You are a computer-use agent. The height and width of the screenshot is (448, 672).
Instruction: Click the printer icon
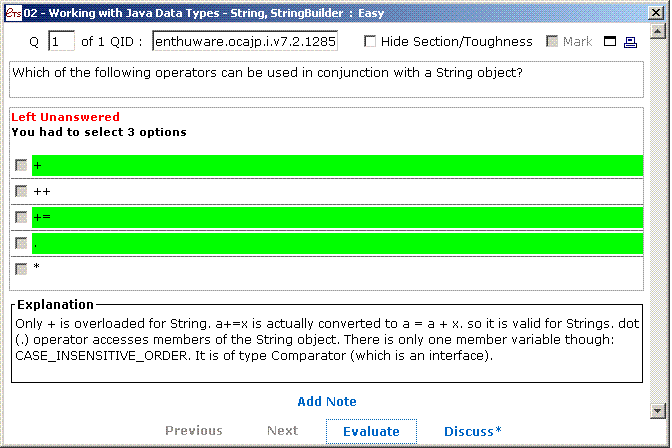(x=630, y=42)
